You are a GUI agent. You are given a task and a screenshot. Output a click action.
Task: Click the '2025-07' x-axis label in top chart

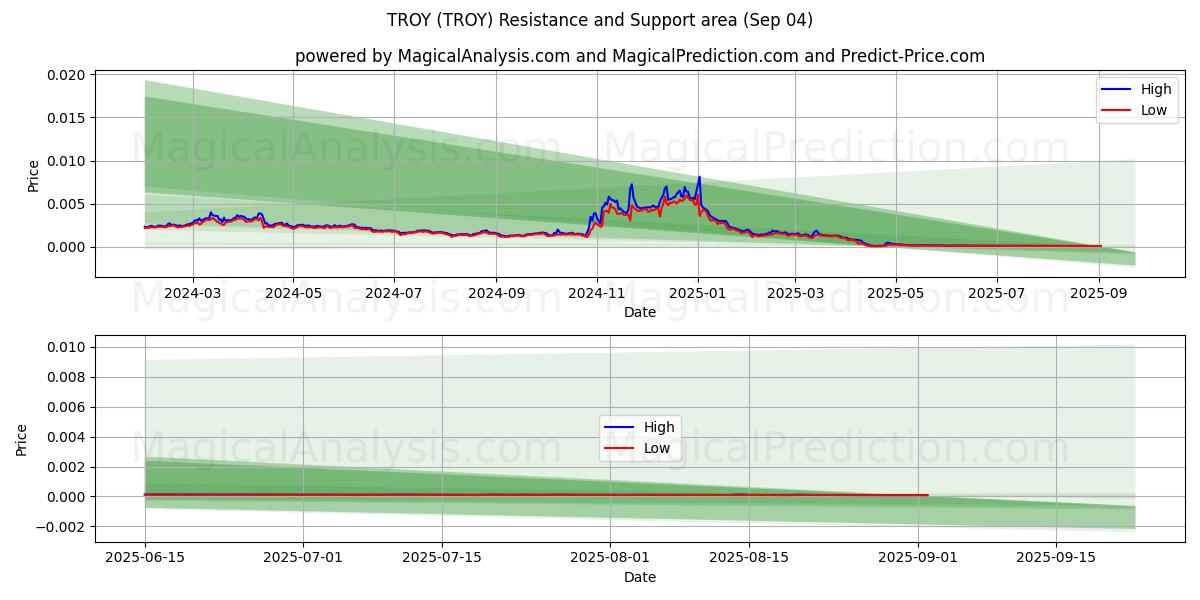[x=997, y=294]
